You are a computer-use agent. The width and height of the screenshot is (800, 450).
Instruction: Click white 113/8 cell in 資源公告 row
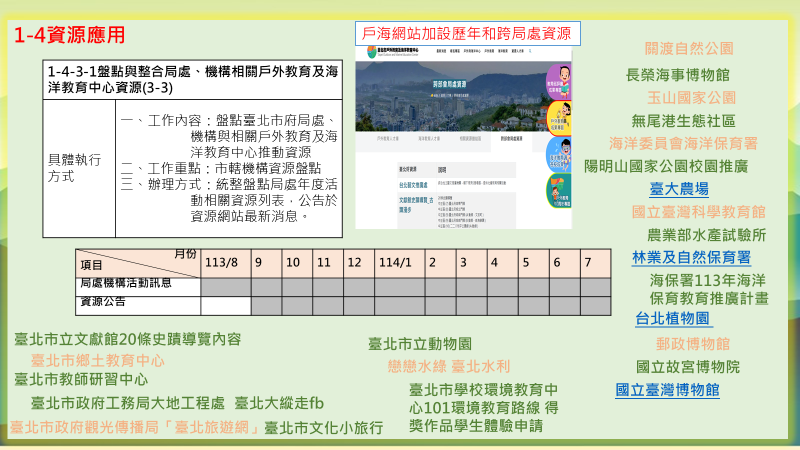click(x=226, y=306)
